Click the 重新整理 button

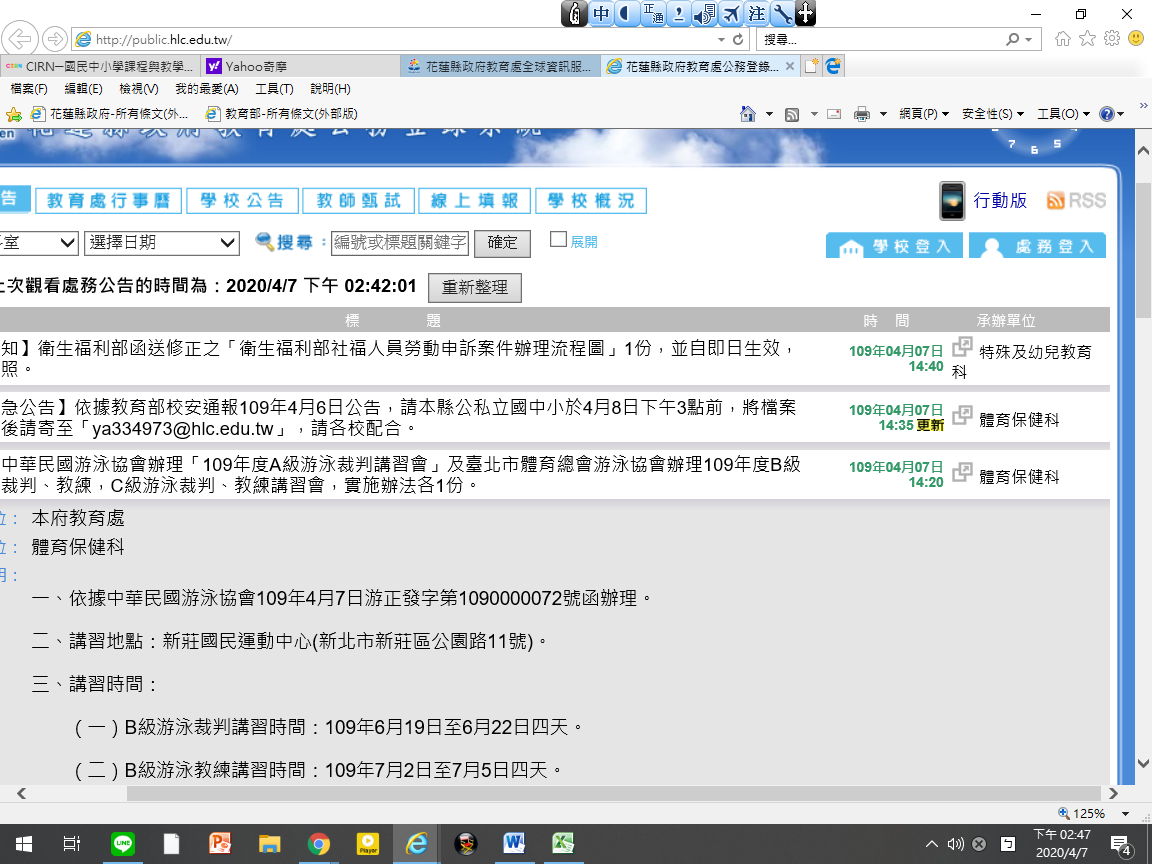pyautogui.click(x=475, y=287)
